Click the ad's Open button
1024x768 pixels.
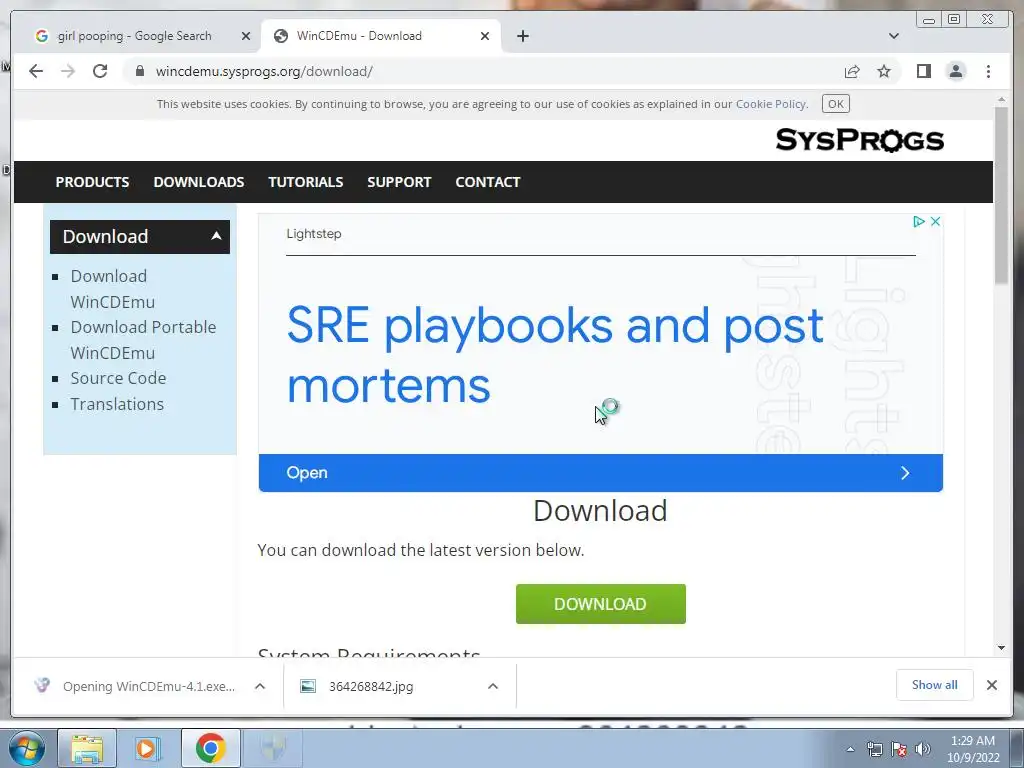[x=601, y=473]
